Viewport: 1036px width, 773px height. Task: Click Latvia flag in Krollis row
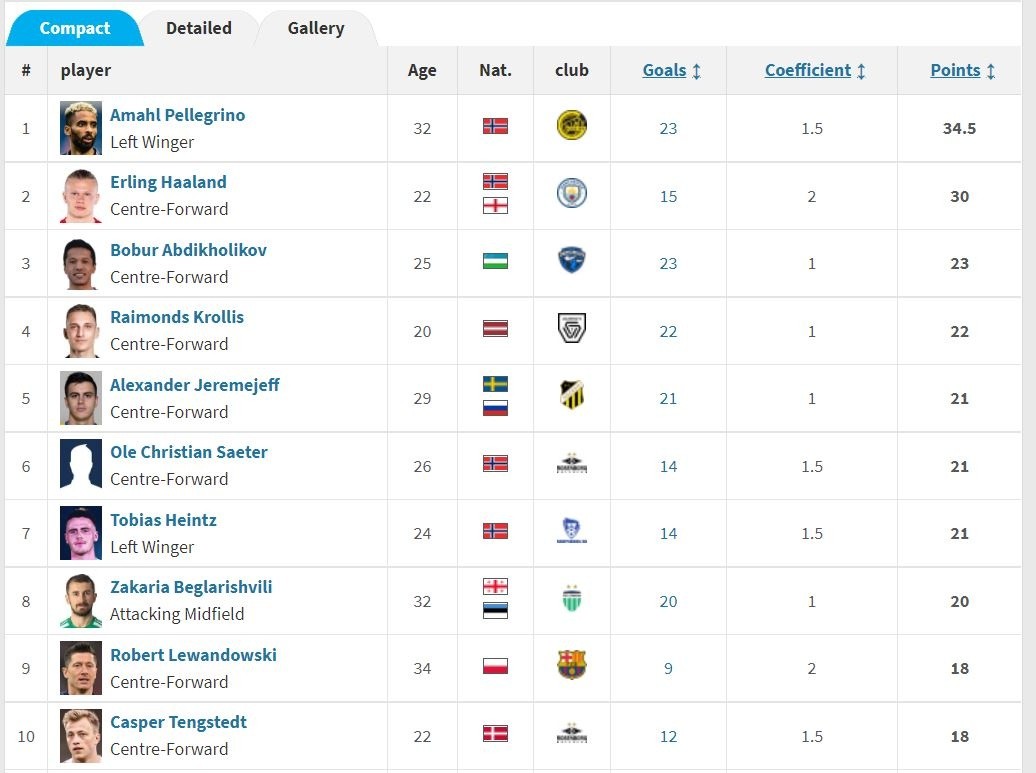coord(495,329)
